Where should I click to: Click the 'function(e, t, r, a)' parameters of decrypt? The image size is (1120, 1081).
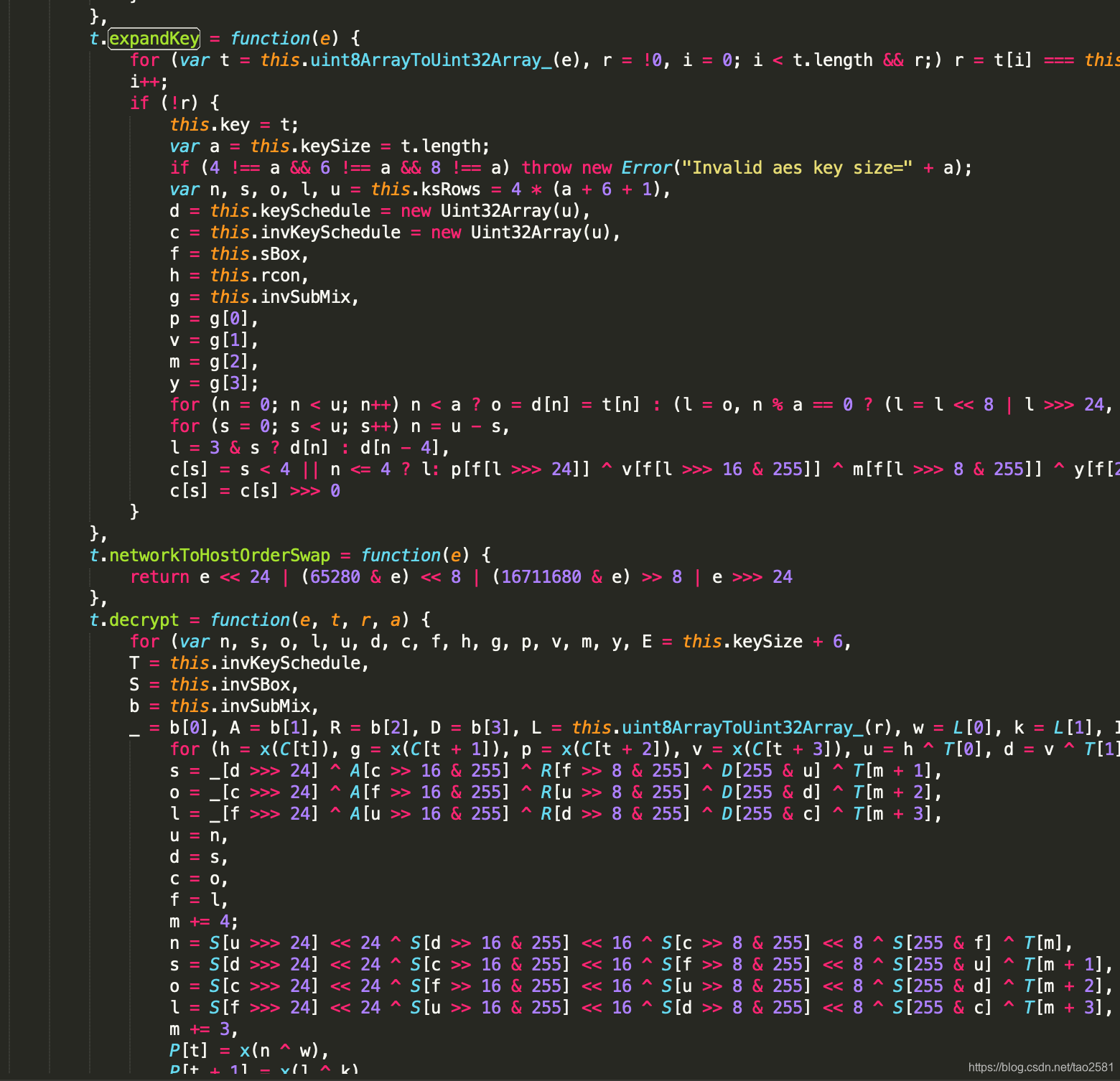(310, 619)
